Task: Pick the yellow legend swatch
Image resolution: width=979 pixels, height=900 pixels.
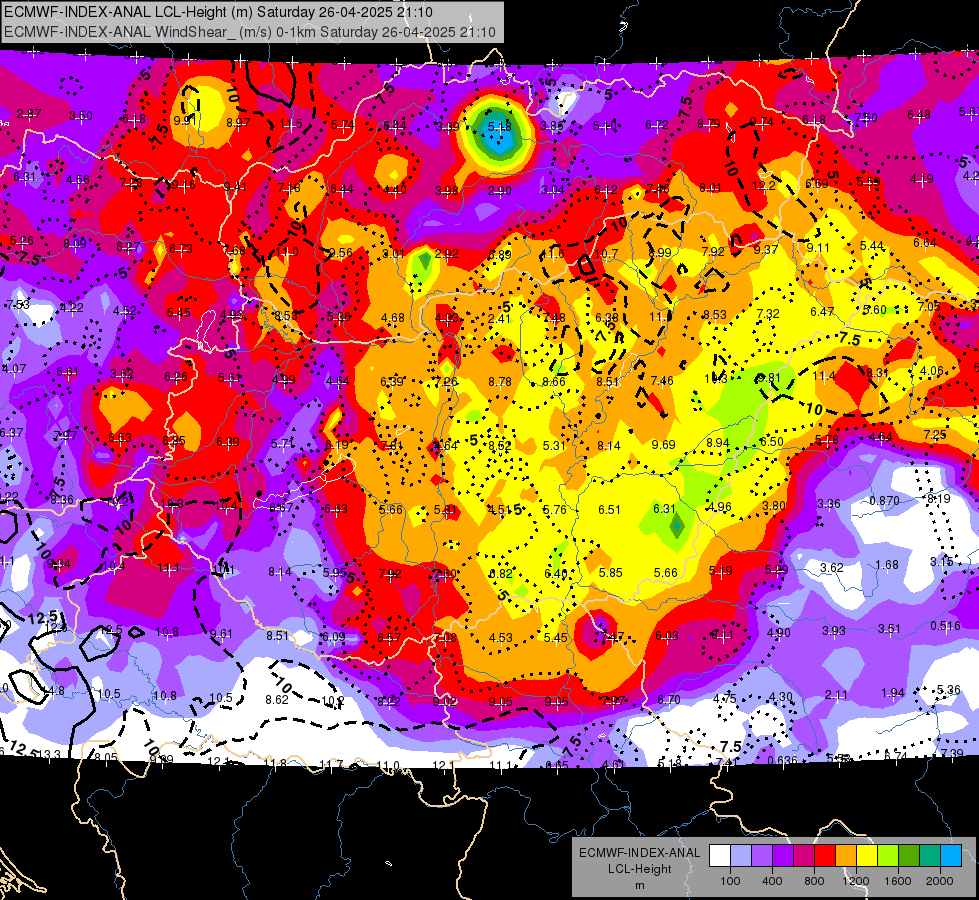Action: coord(867,856)
